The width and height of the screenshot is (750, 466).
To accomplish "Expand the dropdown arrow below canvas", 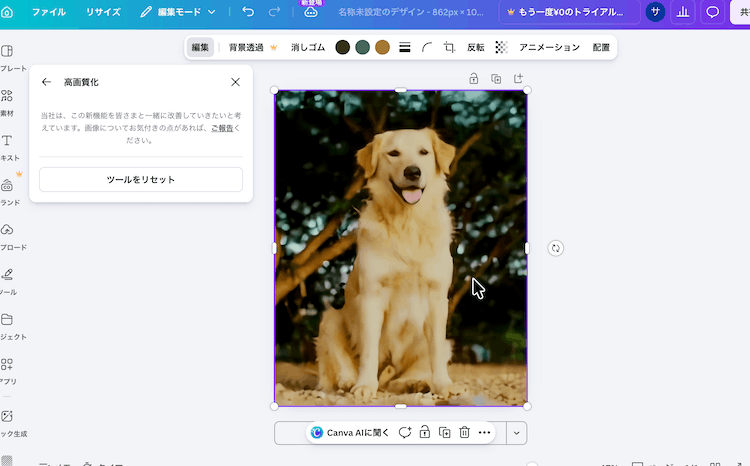I will [517, 433].
